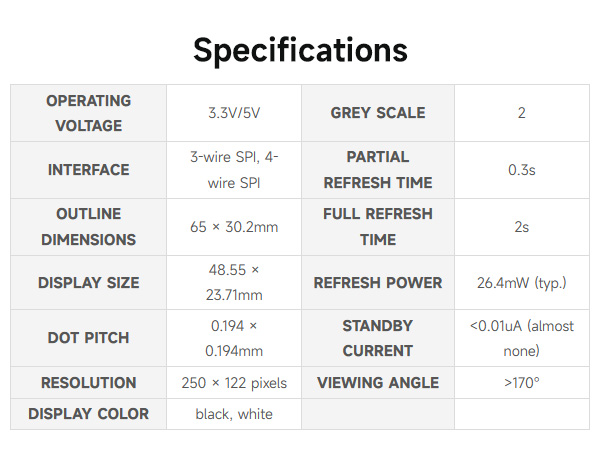Image resolution: width=600 pixels, height=450 pixels.
Task: Select the 3-wire SPI, 4-wire SPI value
Action: (x=234, y=170)
